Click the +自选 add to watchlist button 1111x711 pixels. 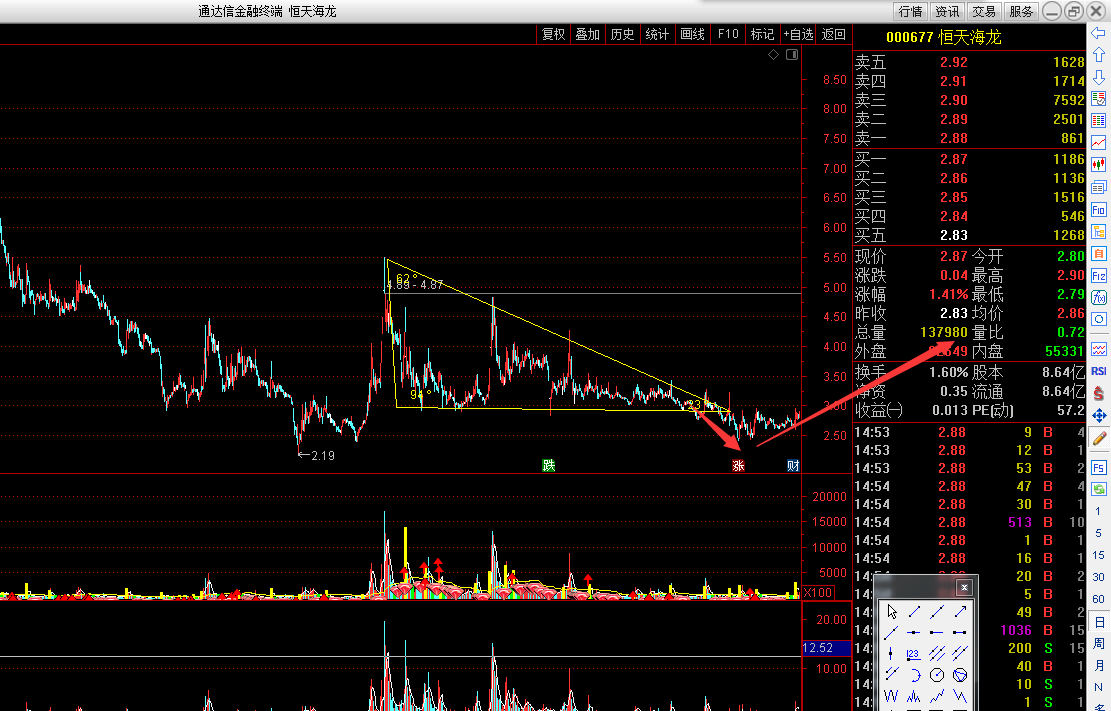[799, 34]
